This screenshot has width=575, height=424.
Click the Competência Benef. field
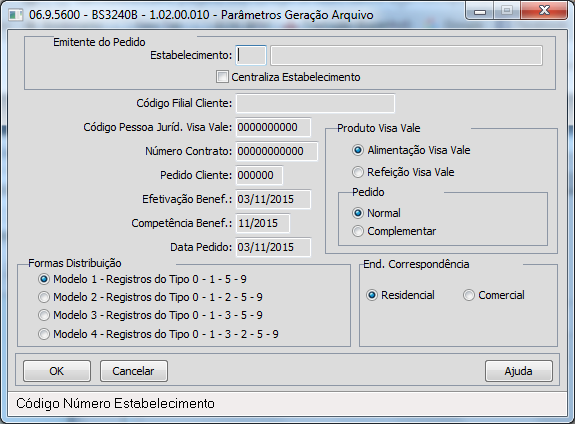[263, 223]
